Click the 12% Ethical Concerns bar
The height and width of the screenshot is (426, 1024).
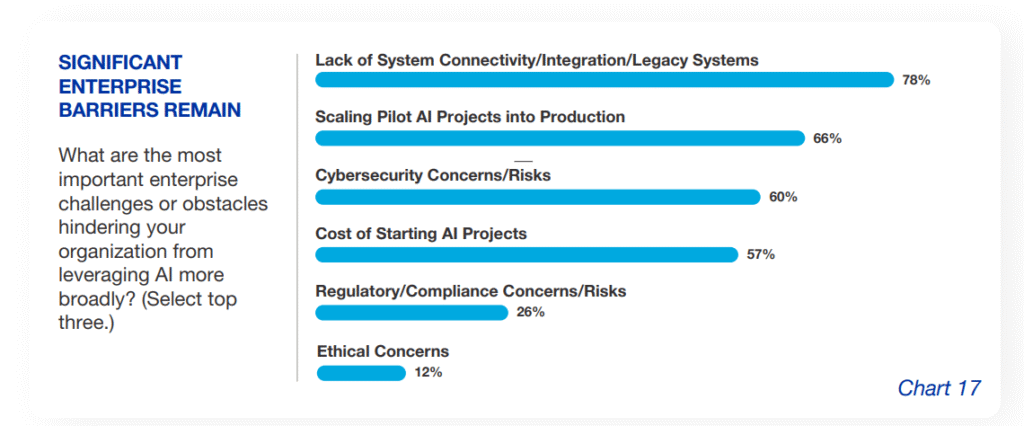coord(361,373)
